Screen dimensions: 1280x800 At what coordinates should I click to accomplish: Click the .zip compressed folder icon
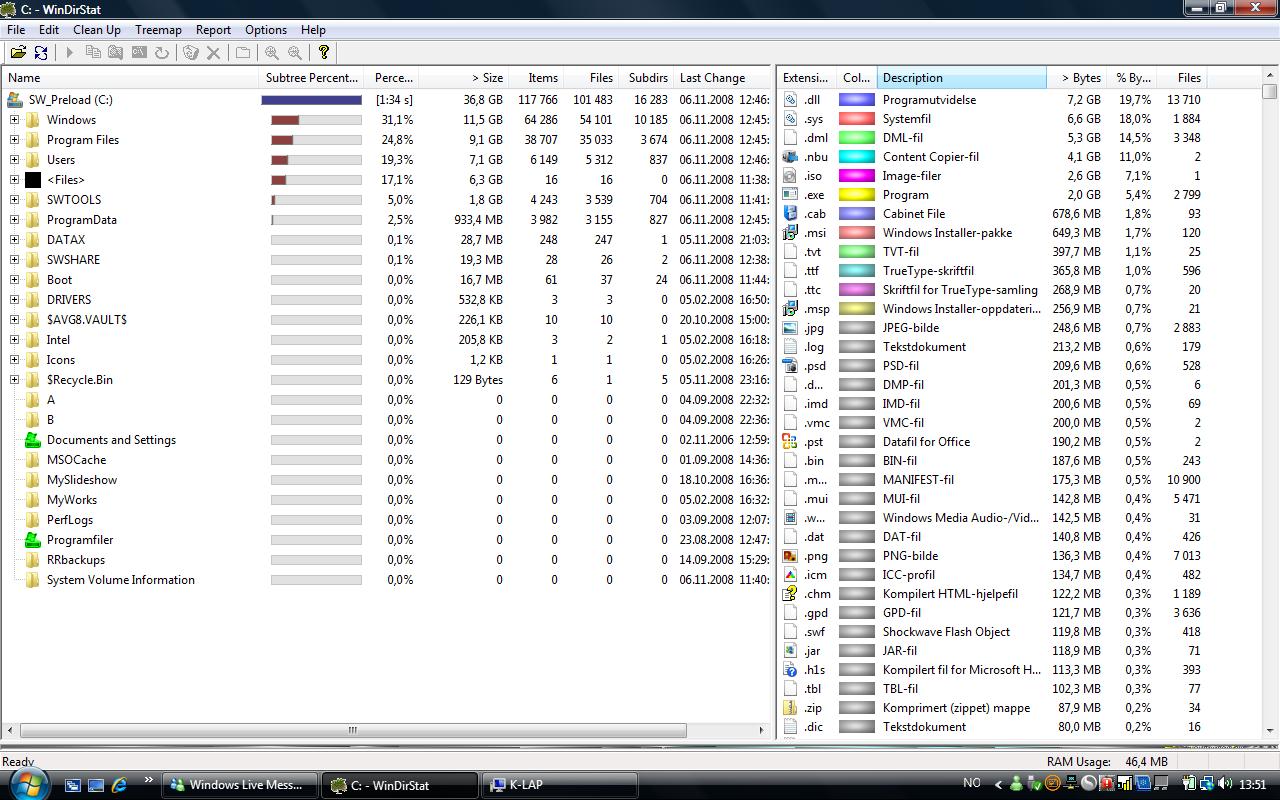790,708
